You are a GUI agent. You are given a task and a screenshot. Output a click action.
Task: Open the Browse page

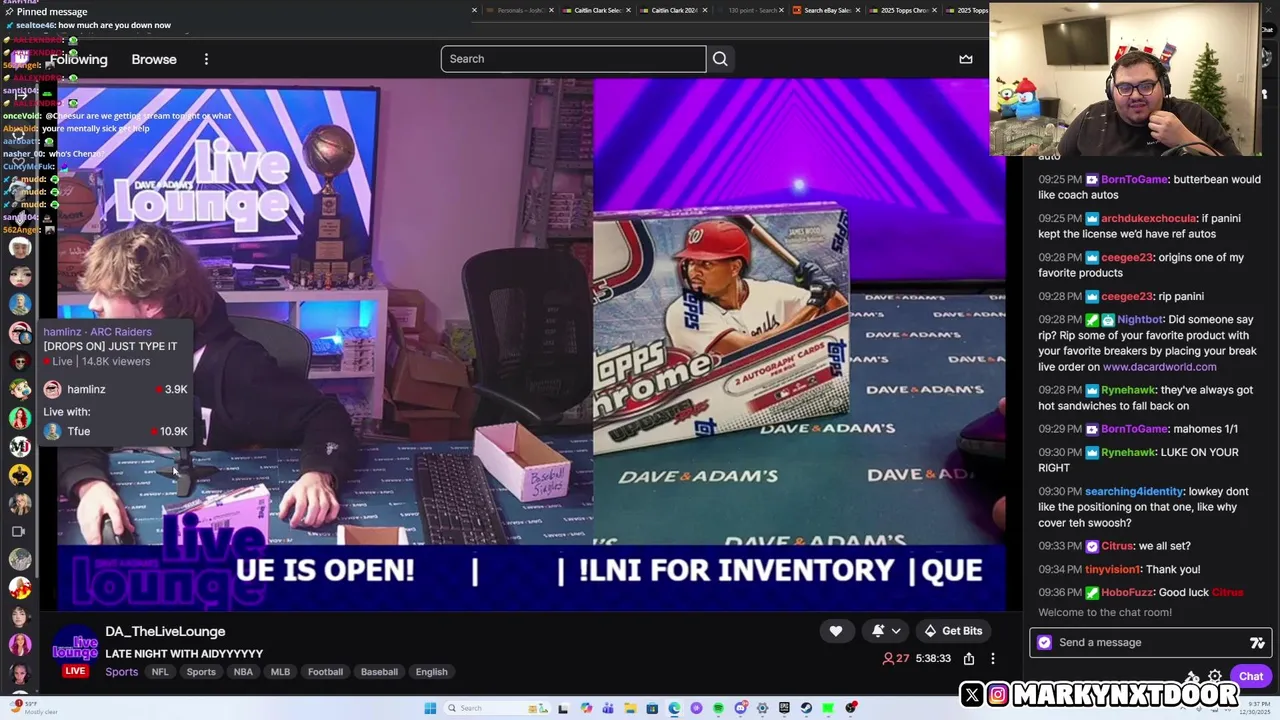(x=154, y=59)
